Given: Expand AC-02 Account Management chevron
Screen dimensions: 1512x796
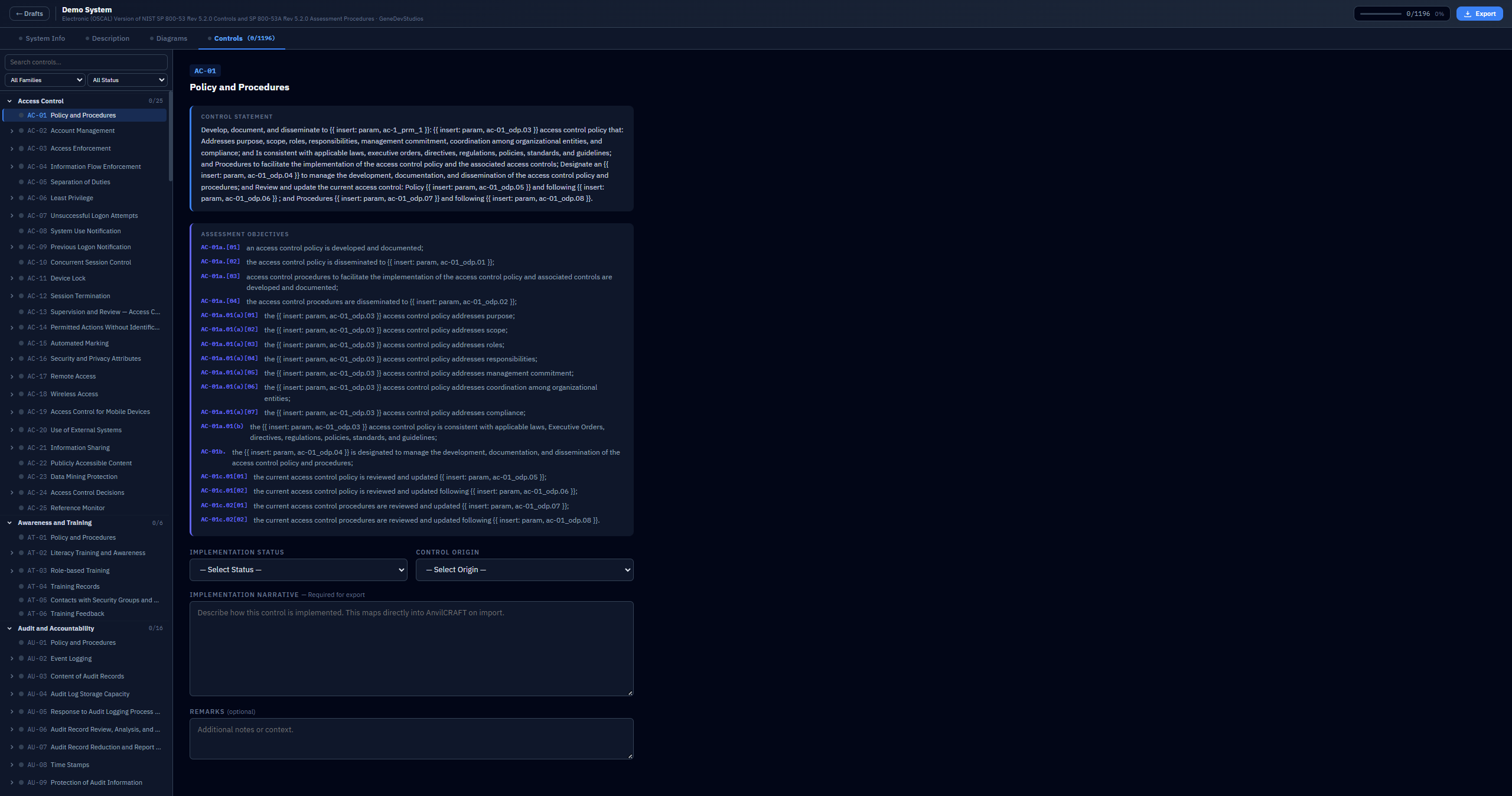Looking at the screenshot, I should tap(12, 131).
